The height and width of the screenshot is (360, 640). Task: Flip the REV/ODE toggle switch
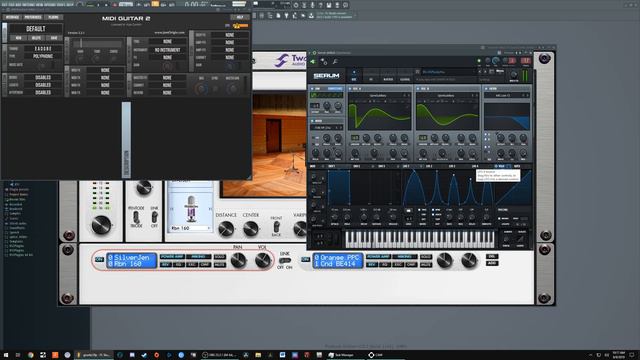click(136, 217)
